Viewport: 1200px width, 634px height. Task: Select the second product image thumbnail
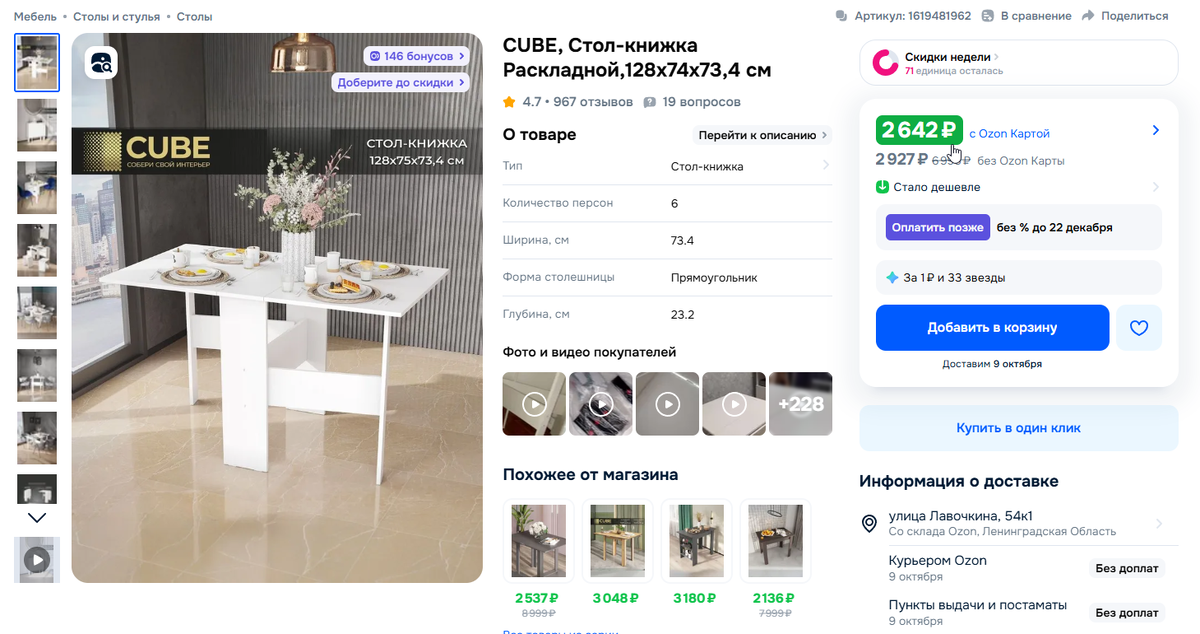[x=37, y=125]
